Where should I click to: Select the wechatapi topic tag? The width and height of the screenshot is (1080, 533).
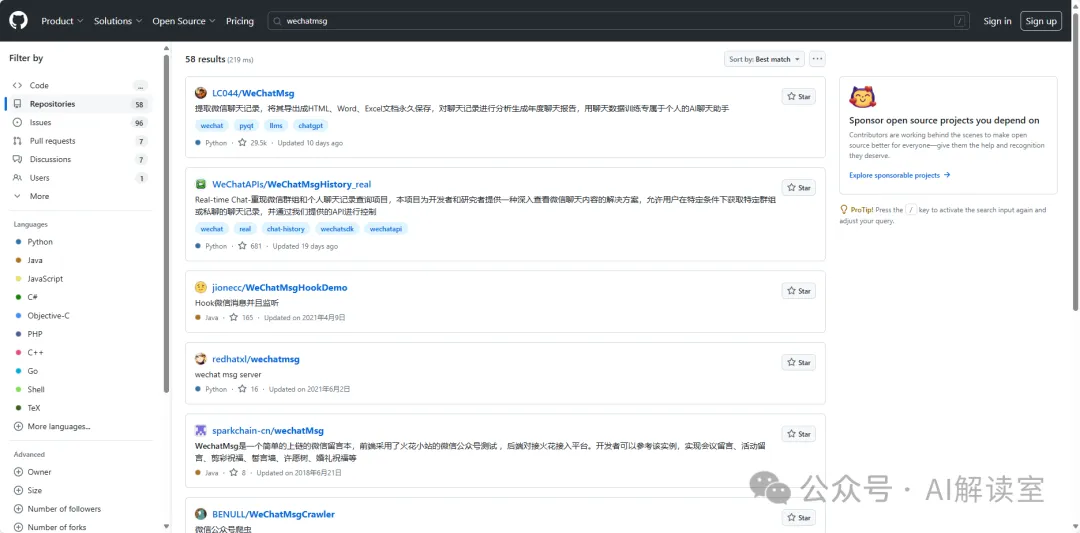click(386, 229)
